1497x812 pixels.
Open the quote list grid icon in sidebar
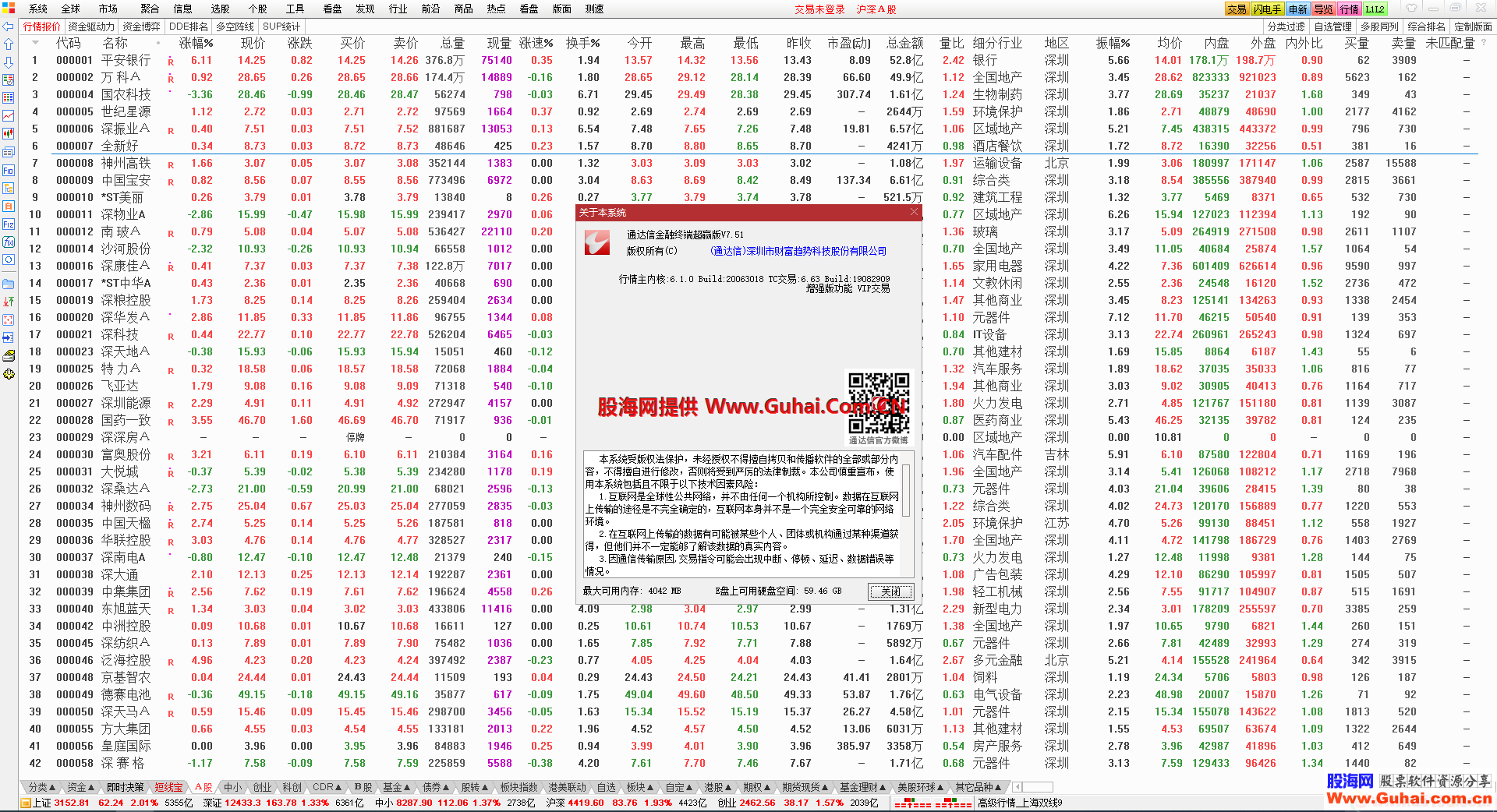tap(9, 98)
